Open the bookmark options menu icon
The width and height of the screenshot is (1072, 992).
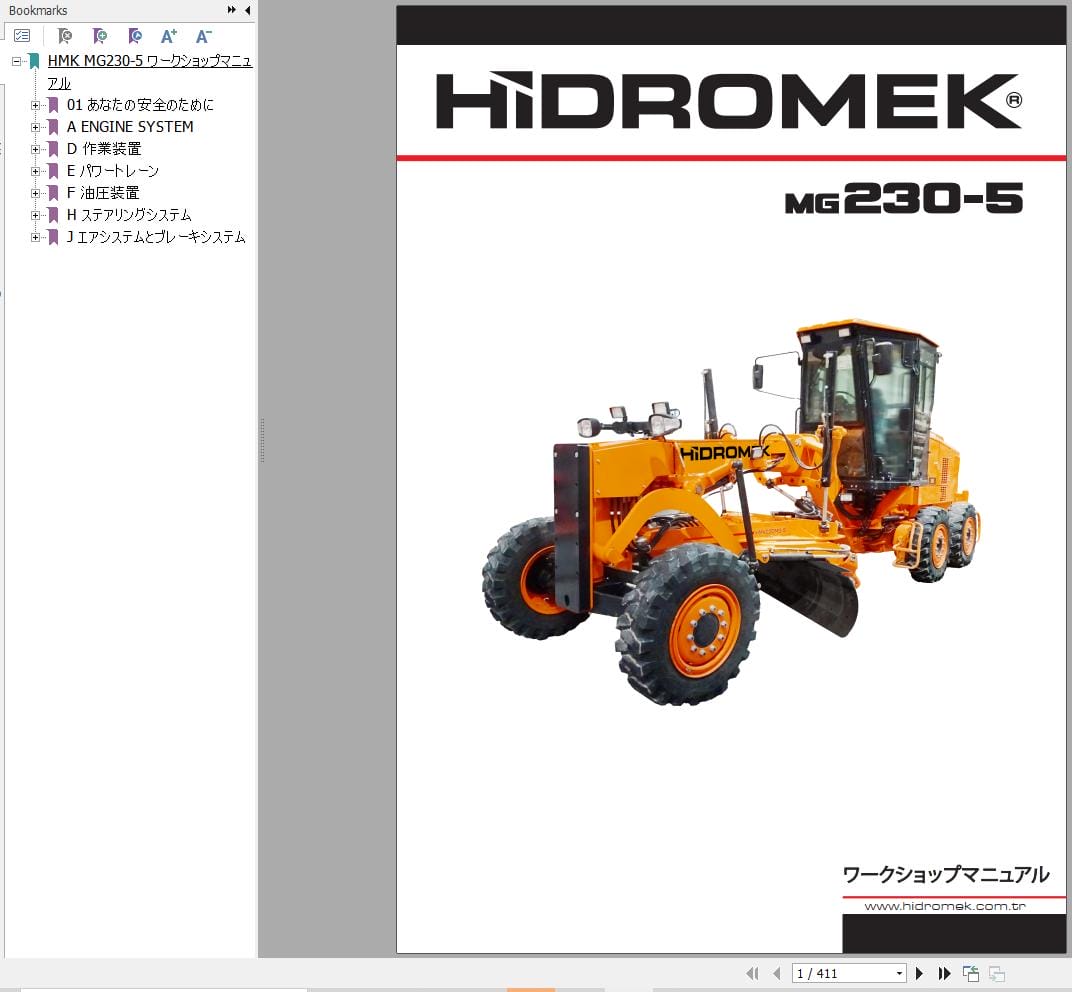[22, 36]
